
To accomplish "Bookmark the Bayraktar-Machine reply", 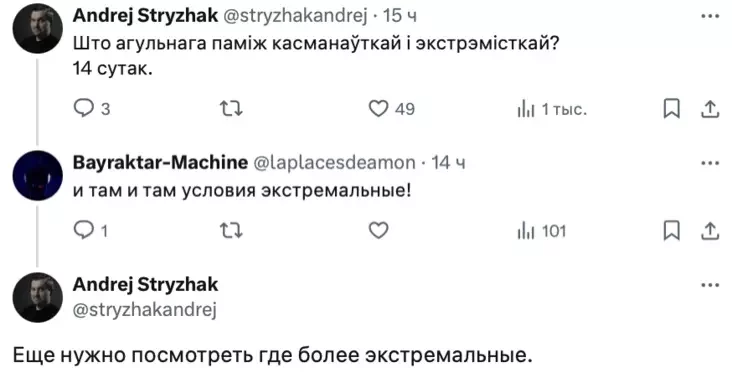I will [672, 231].
